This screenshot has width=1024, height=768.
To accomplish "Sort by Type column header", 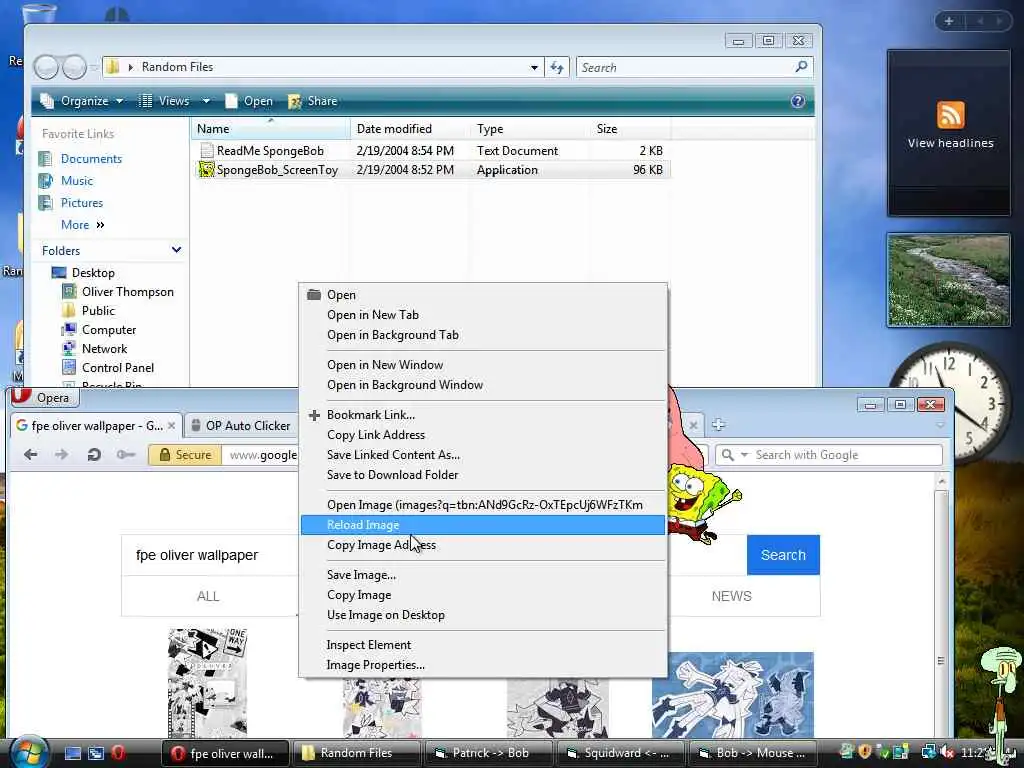I will click(x=530, y=129).
